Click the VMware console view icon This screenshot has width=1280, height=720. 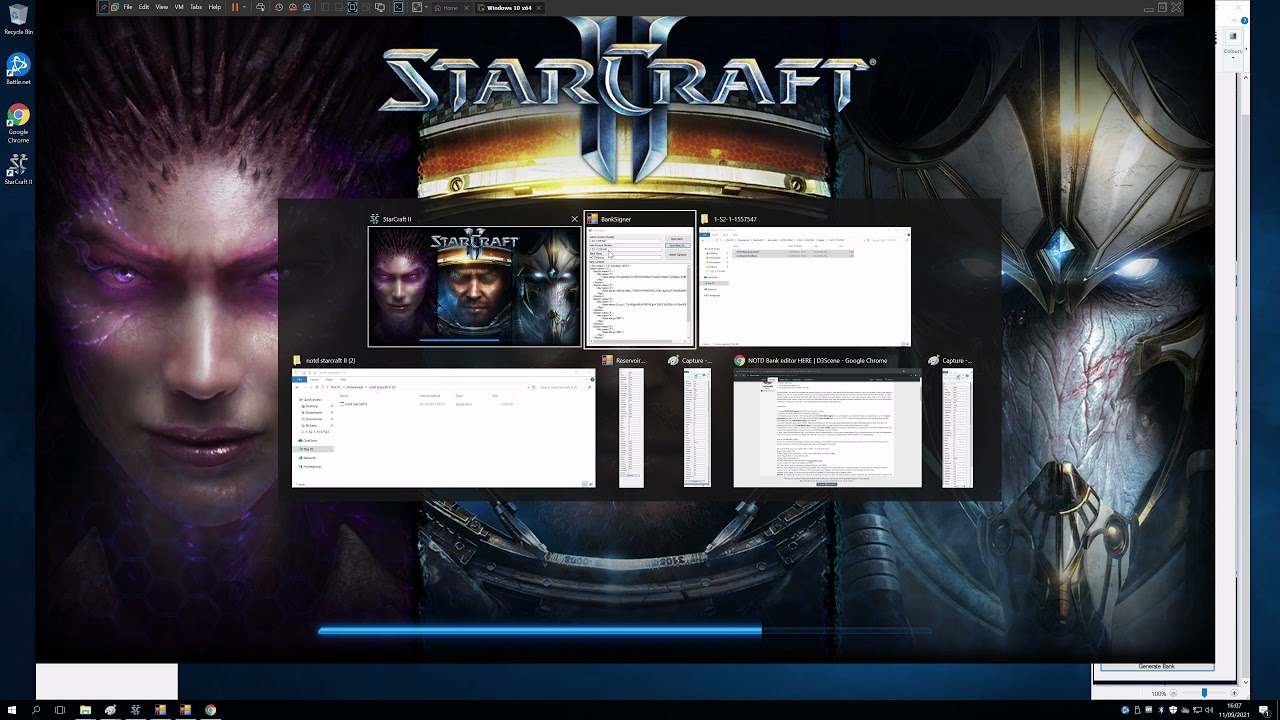pos(398,7)
